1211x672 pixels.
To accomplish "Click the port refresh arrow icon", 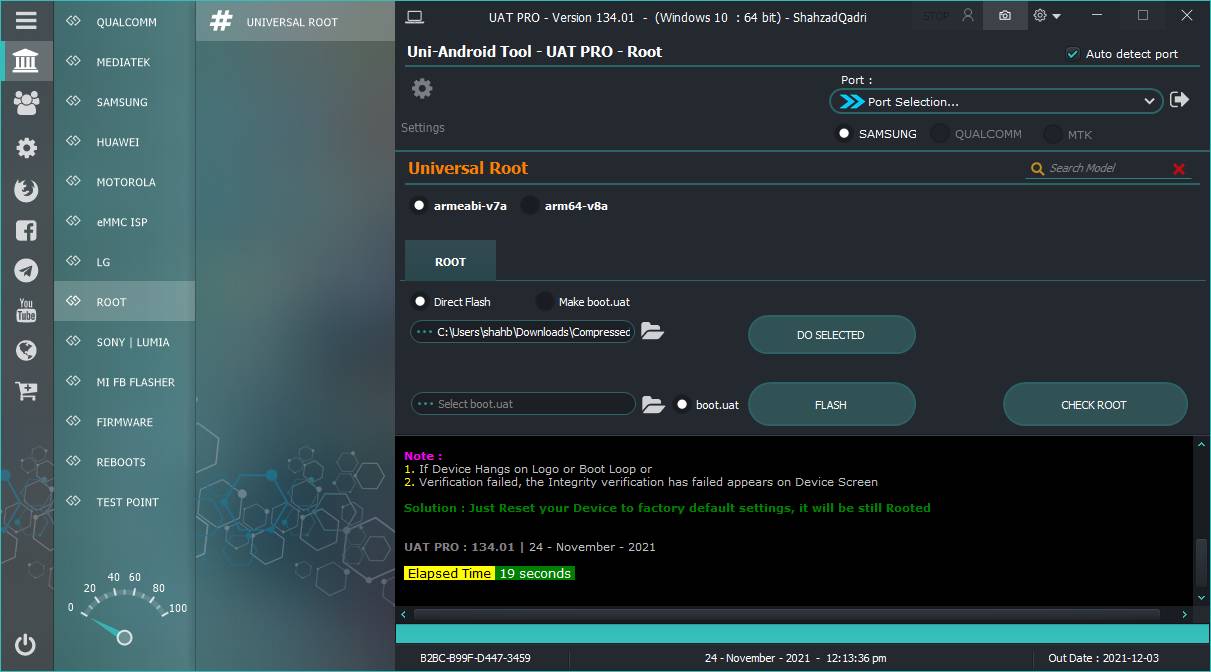I will tap(1180, 100).
